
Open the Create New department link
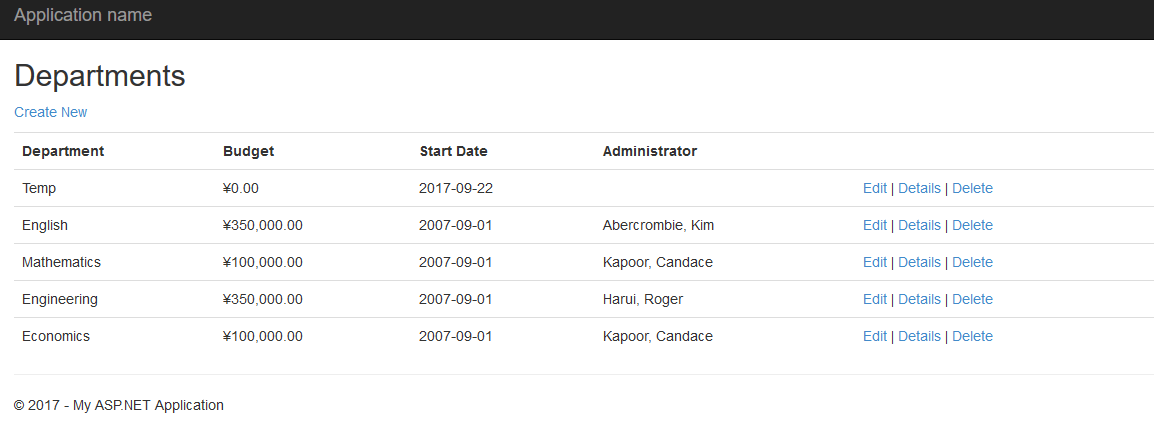coord(50,112)
